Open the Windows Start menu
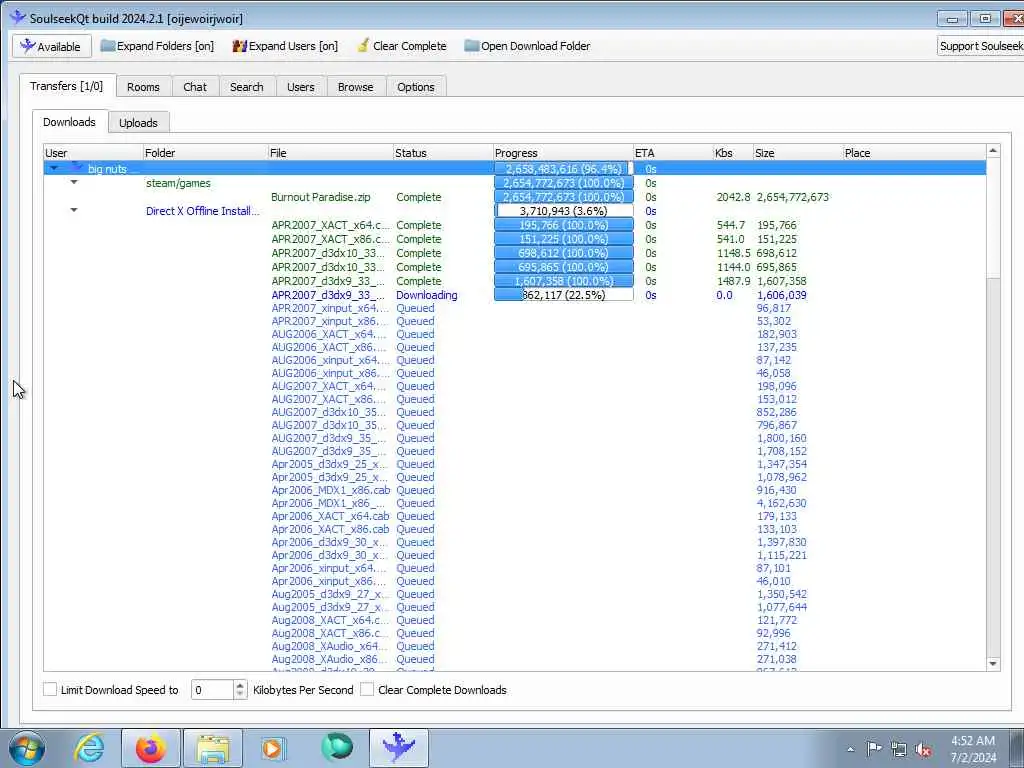1024x768 pixels. click(27, 748)
